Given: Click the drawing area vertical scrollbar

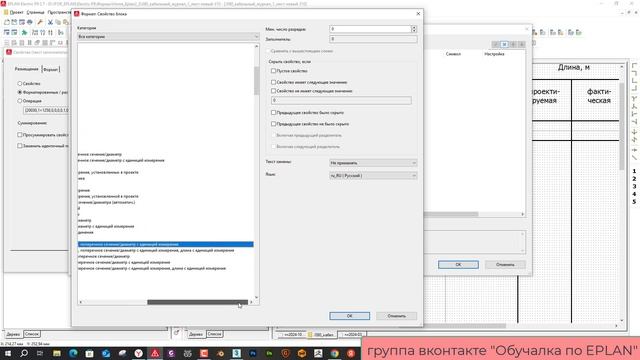Looking at the screenshot, I should [x=622, y=126].
